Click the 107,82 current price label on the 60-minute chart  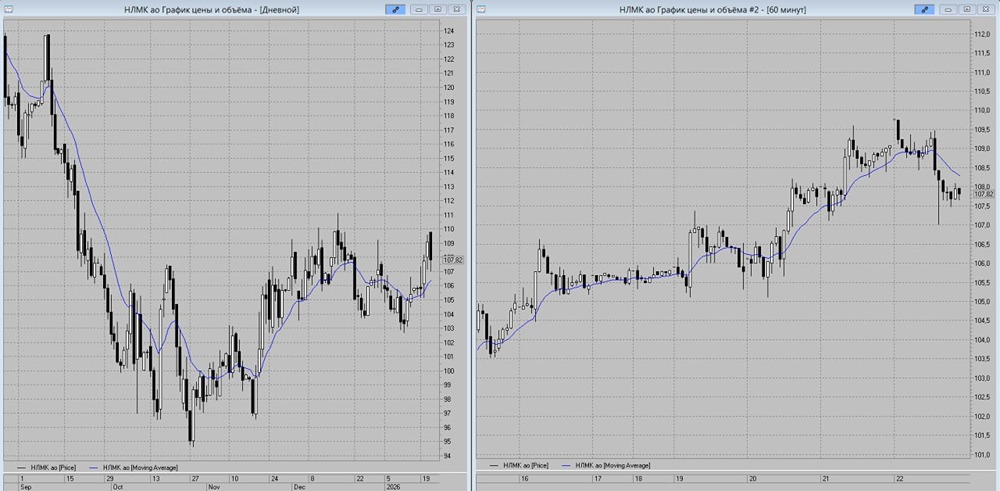pyautogui.click(x=985, y=194)
